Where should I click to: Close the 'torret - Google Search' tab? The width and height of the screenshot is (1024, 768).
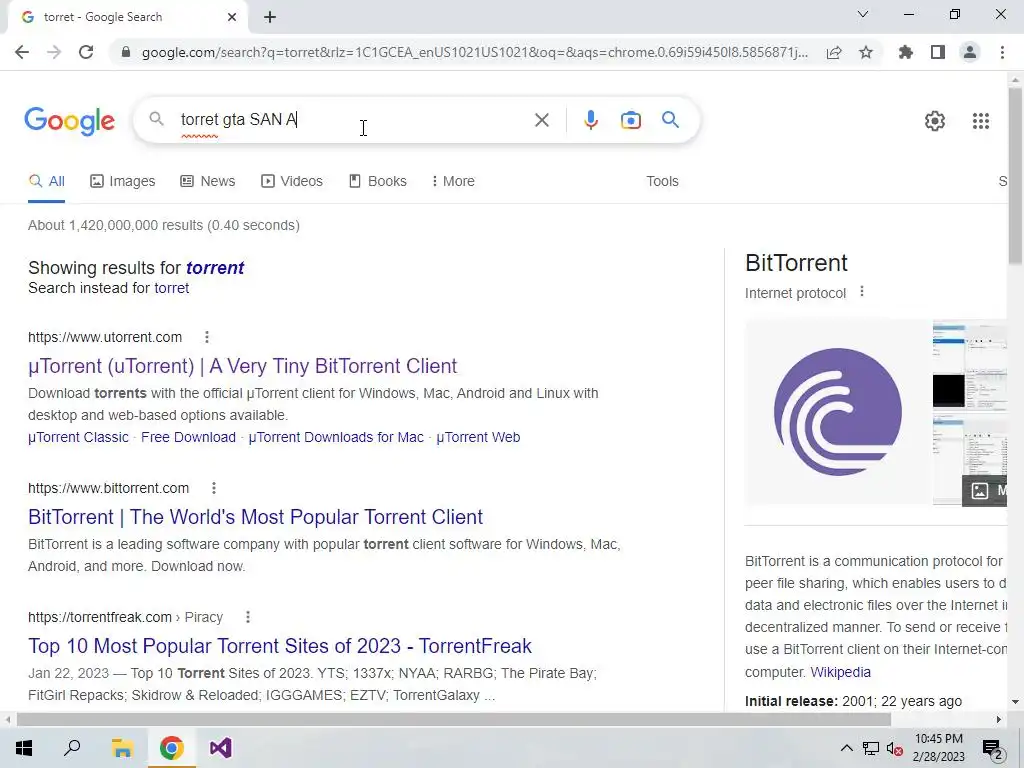click(232, 17)
